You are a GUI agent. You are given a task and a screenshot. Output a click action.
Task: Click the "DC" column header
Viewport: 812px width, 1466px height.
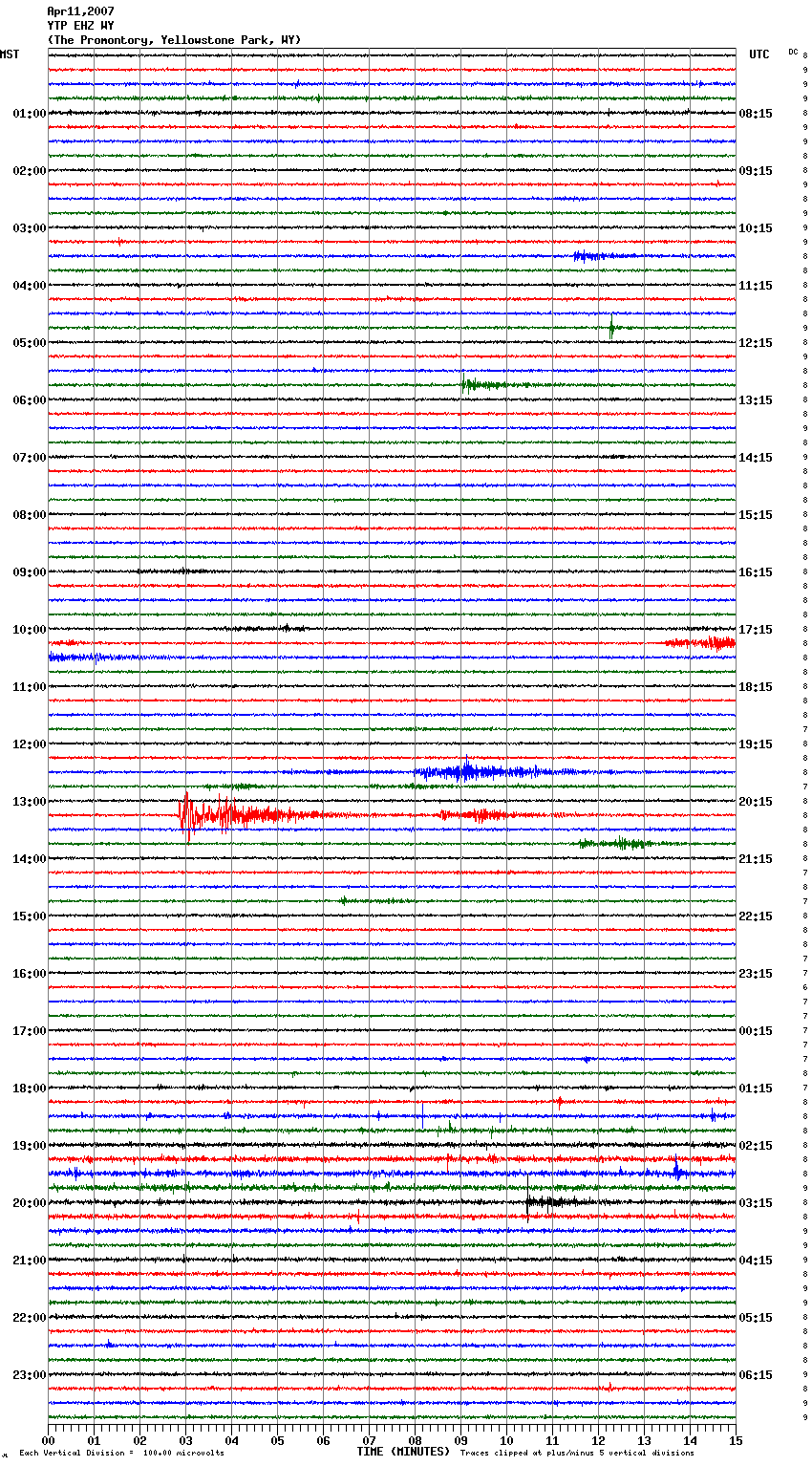click(793, 52)
